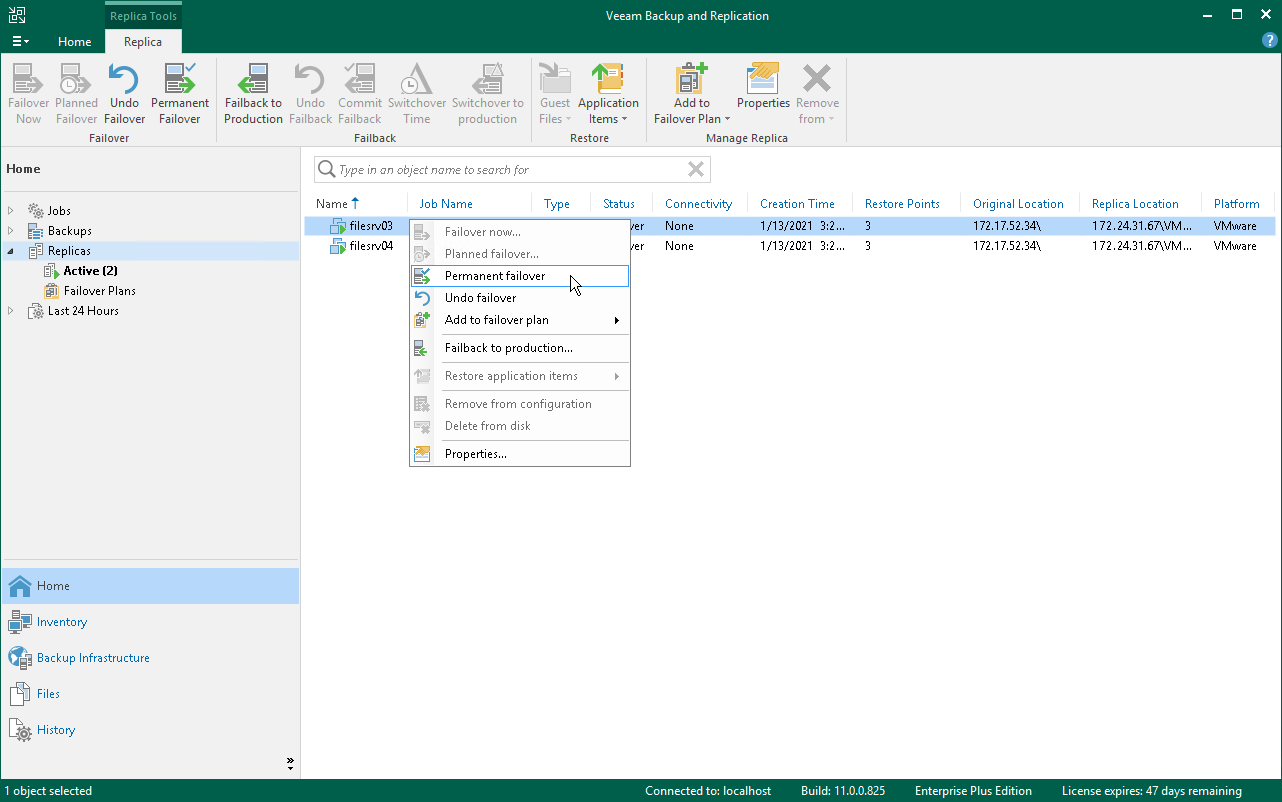
Task: Expand the Jobs tree node
Action: 11,211
